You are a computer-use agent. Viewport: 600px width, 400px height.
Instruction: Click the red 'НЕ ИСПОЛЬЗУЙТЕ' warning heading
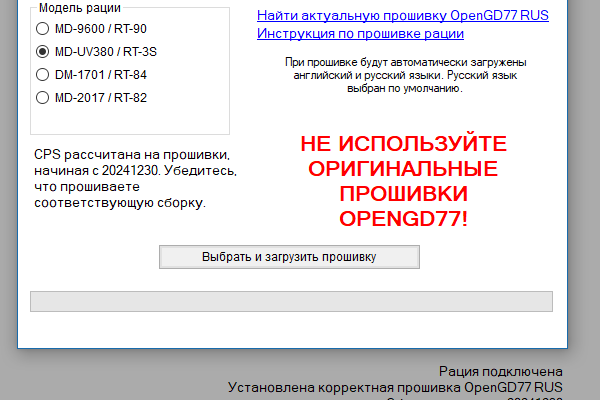point(403,143)
